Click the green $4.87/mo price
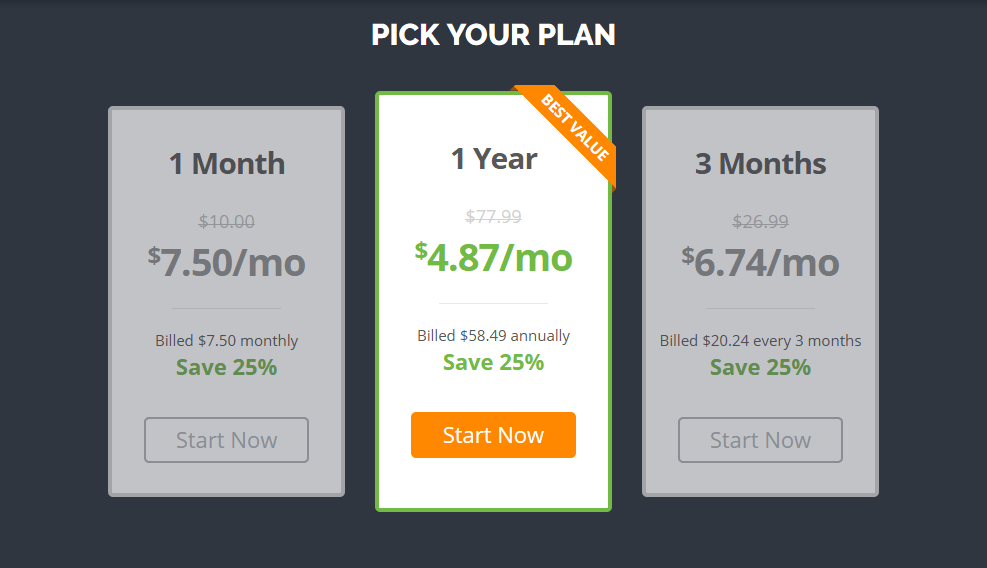 493,257
